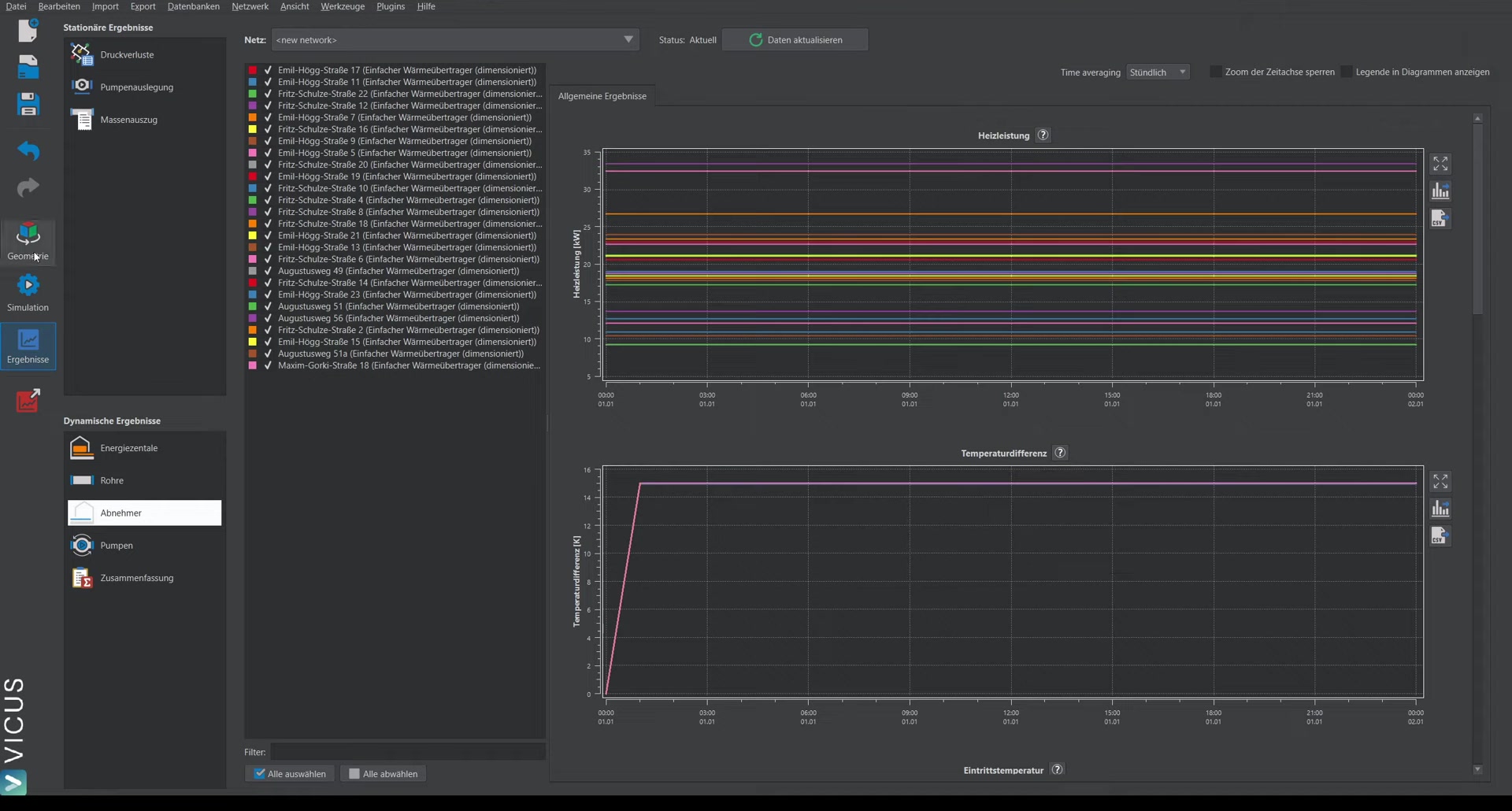Open the Hilfe menu
1512x811 pixels.
coord(426,6)
